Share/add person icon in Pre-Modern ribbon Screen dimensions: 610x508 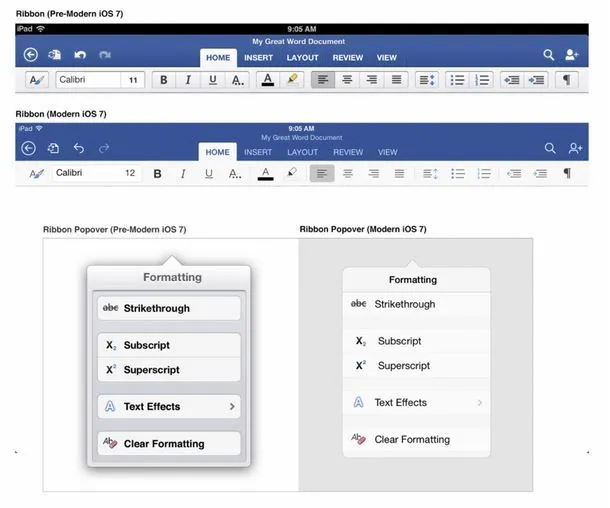[x=572, y=55]
